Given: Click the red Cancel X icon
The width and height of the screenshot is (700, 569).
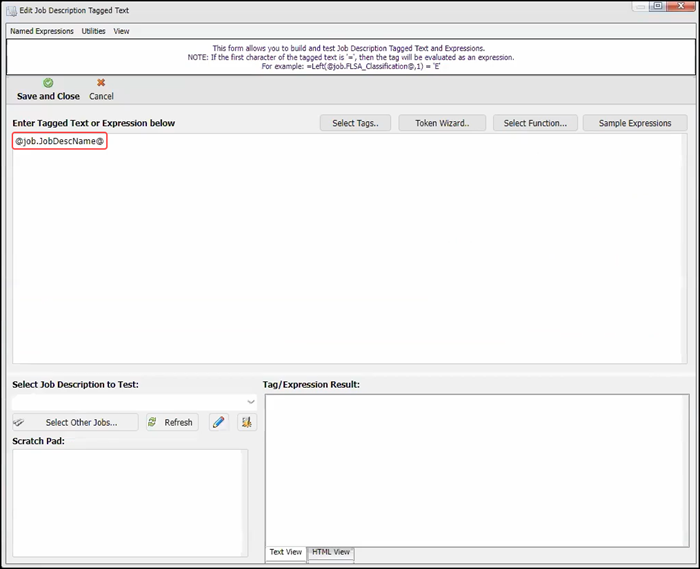Looking at the screenshot, I should (101, 83).
